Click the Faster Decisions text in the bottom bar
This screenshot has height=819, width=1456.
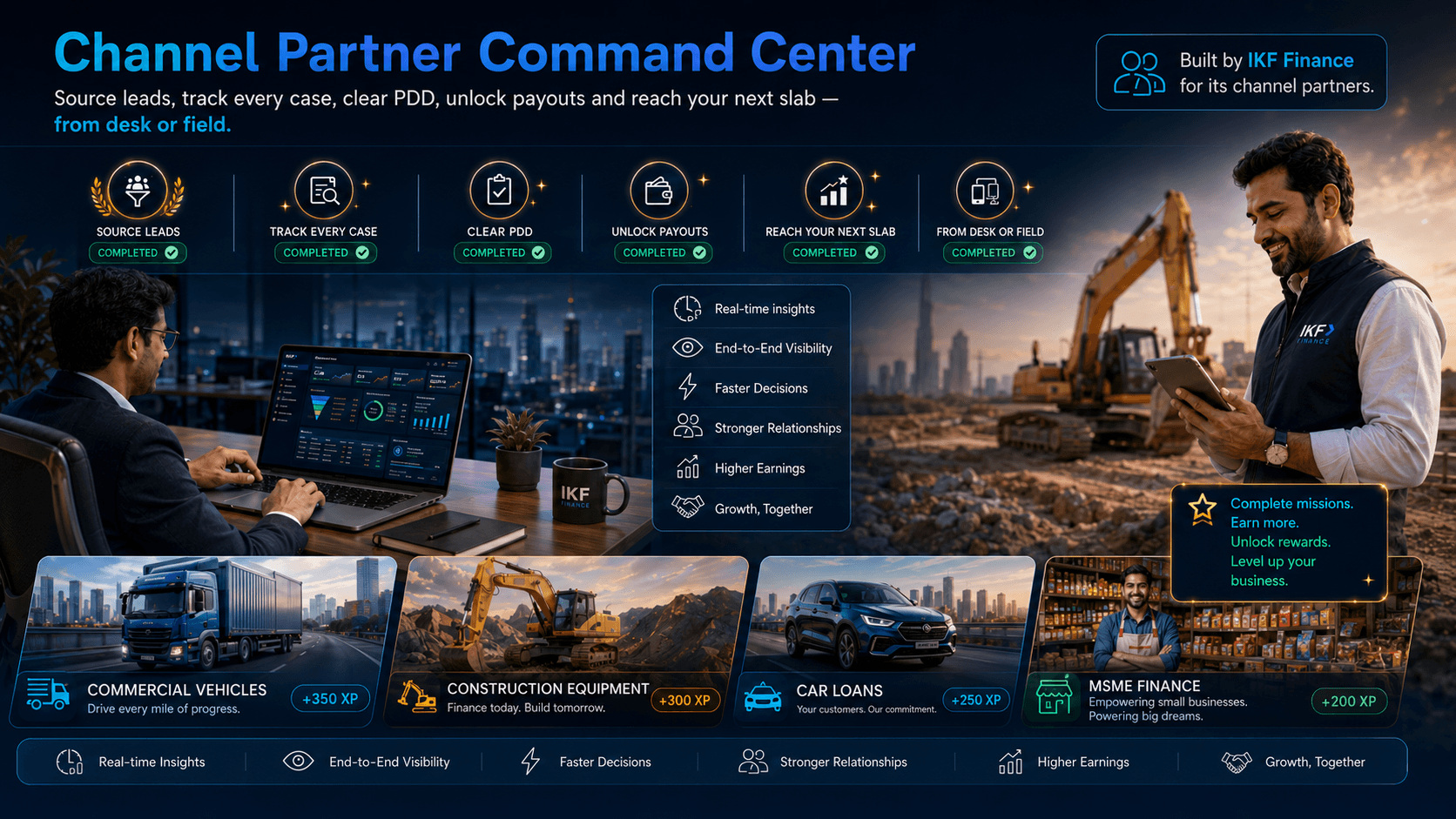[605, 762]
